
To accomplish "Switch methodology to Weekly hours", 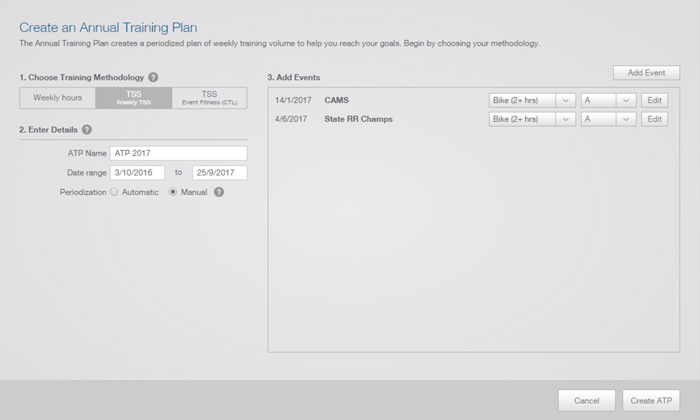I will tap(58, 98).
